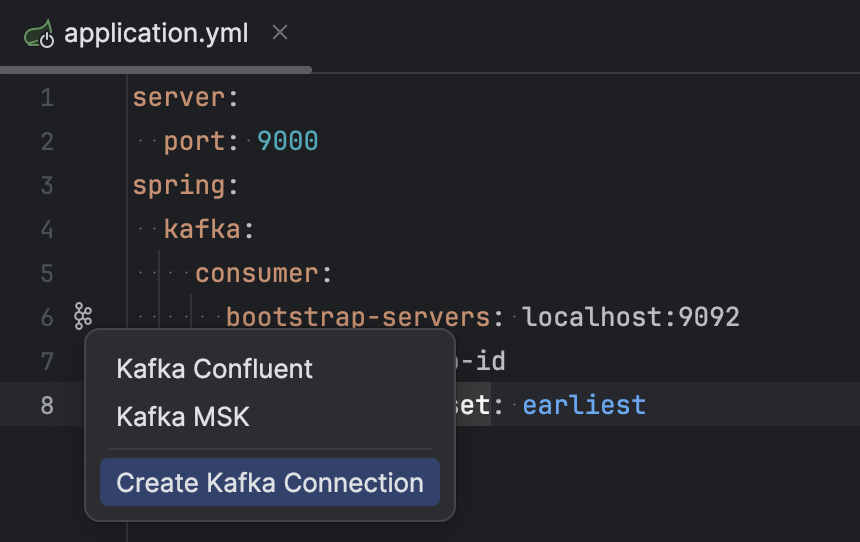The width and height of the screenshot is (860, 542).
Task: Choose Kafka MSK from the popup
Action: click(183, 416)
